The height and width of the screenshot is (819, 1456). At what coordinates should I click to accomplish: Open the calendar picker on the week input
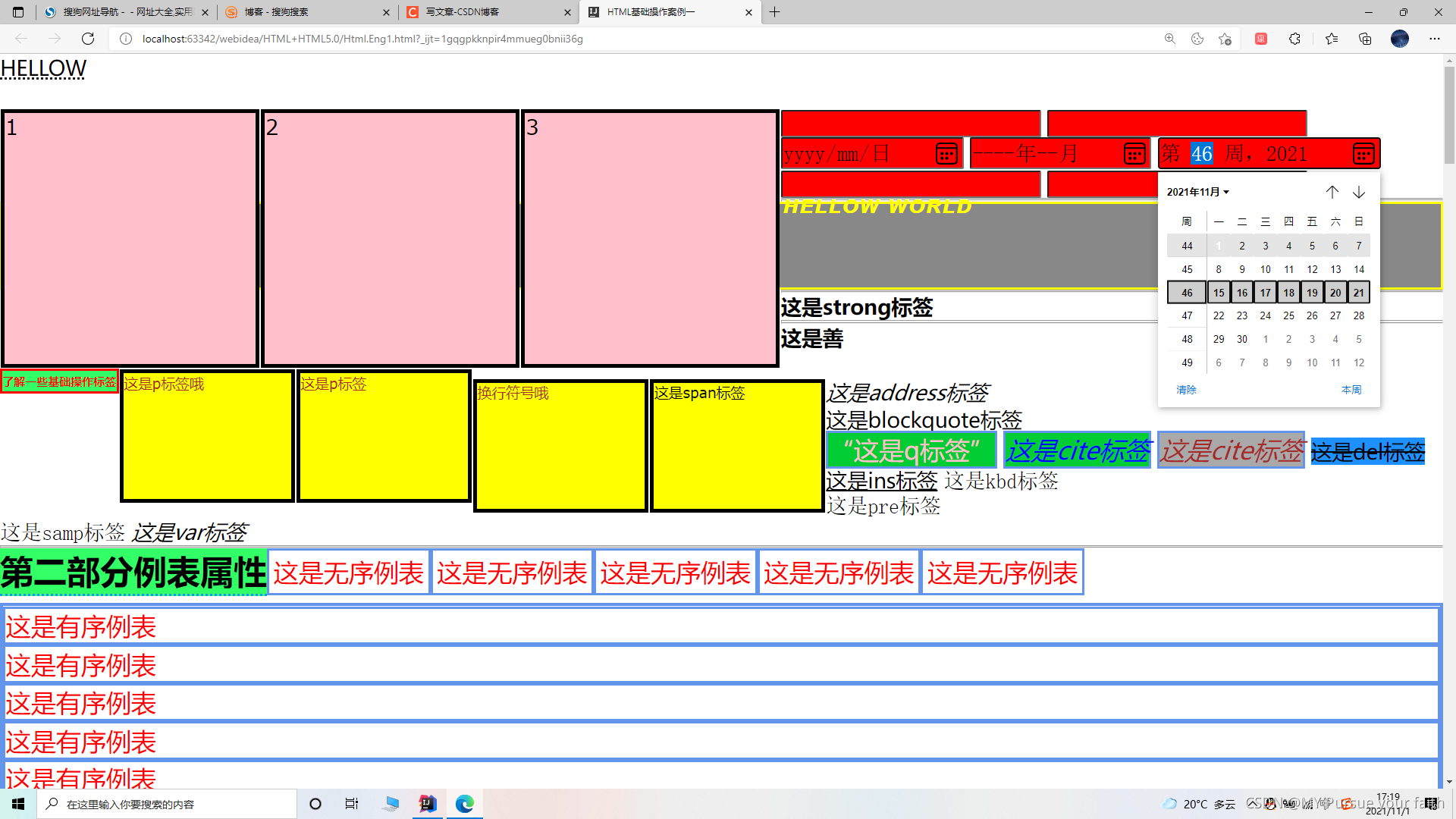pos(1363,153)
